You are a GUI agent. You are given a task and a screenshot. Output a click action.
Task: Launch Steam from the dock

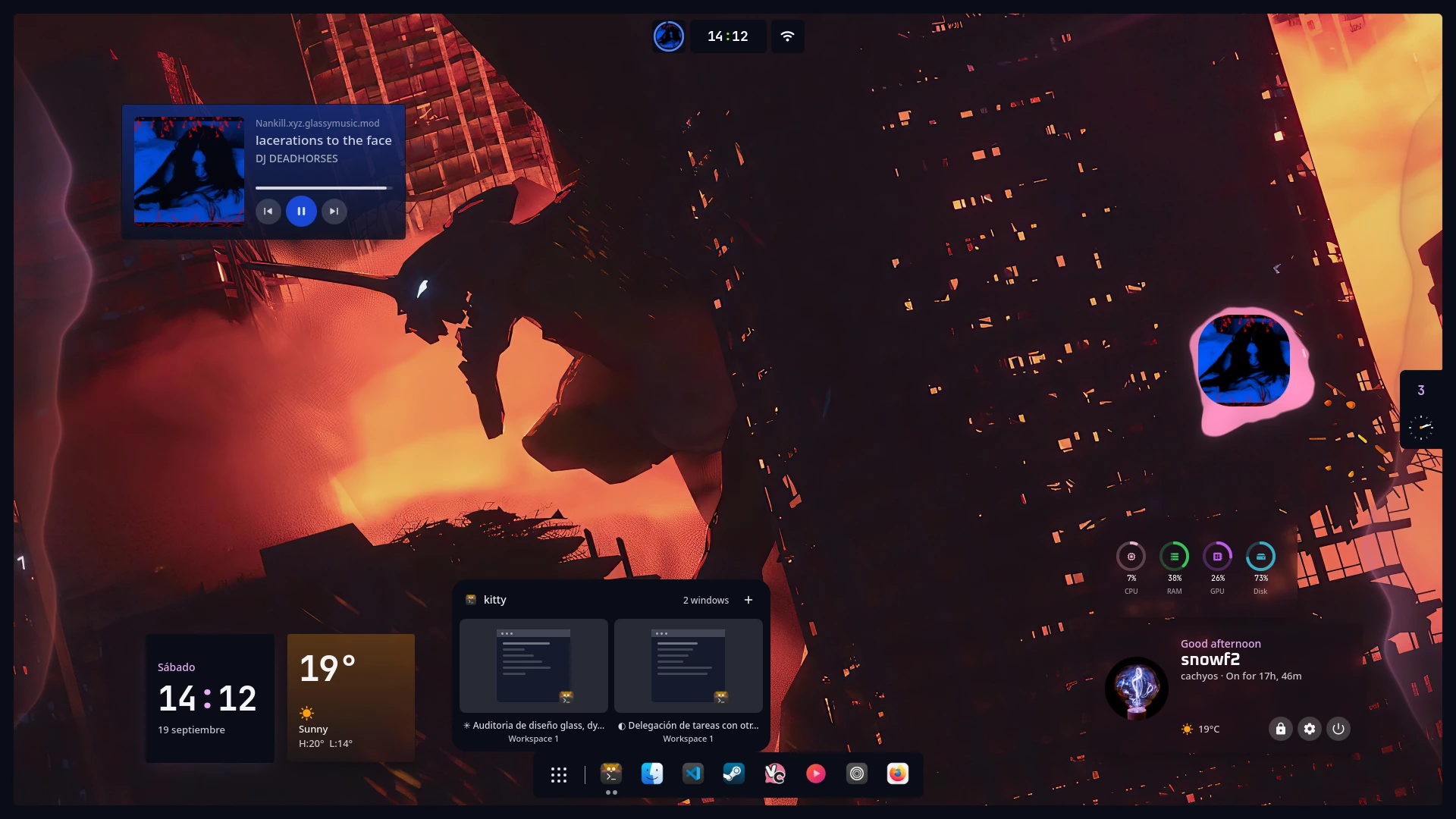pos(734,773)
